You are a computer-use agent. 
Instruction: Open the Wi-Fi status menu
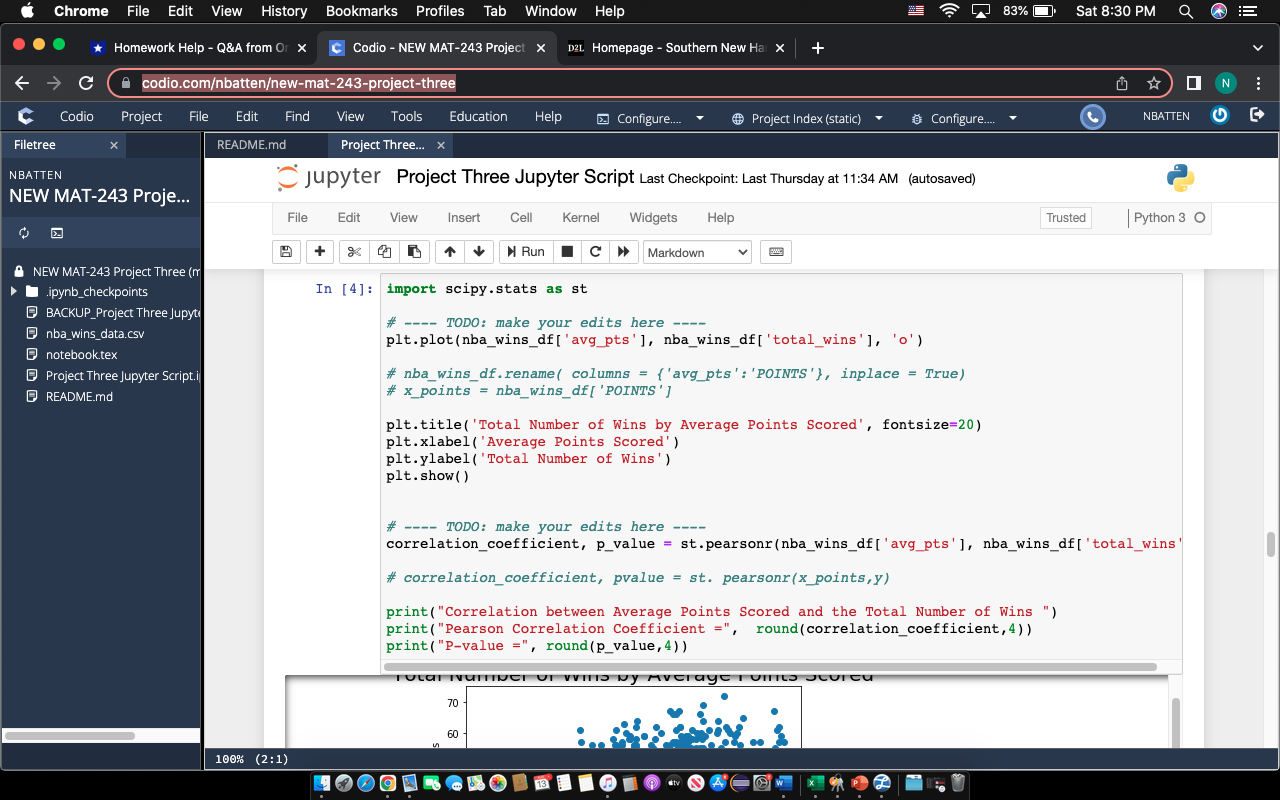(948, 11)
